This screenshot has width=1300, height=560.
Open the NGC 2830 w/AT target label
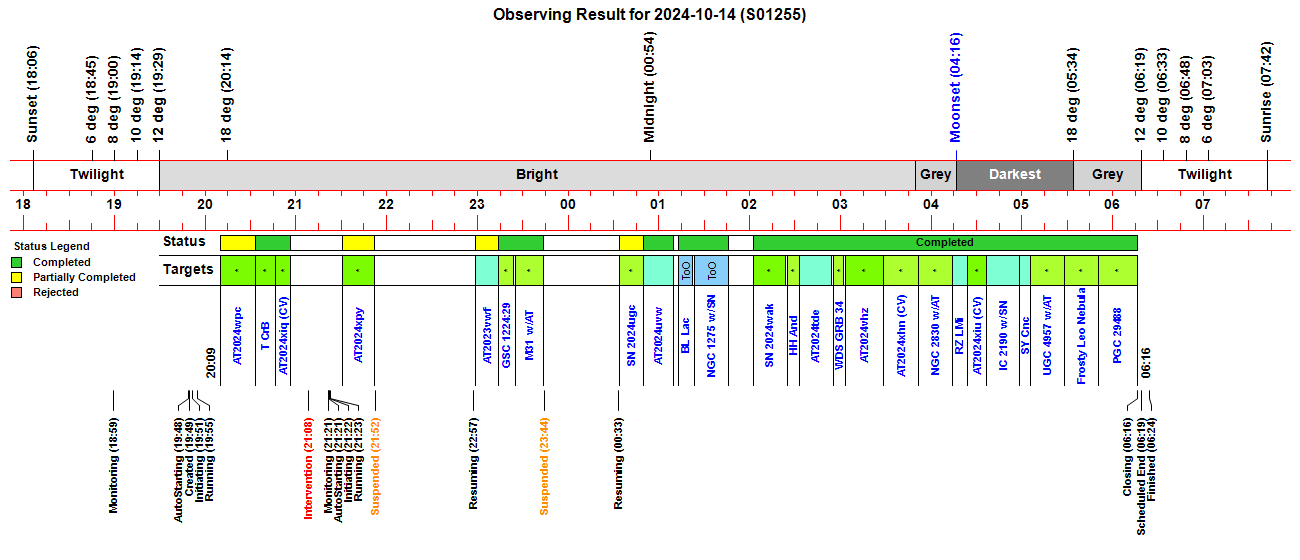[x=935, y=336]
